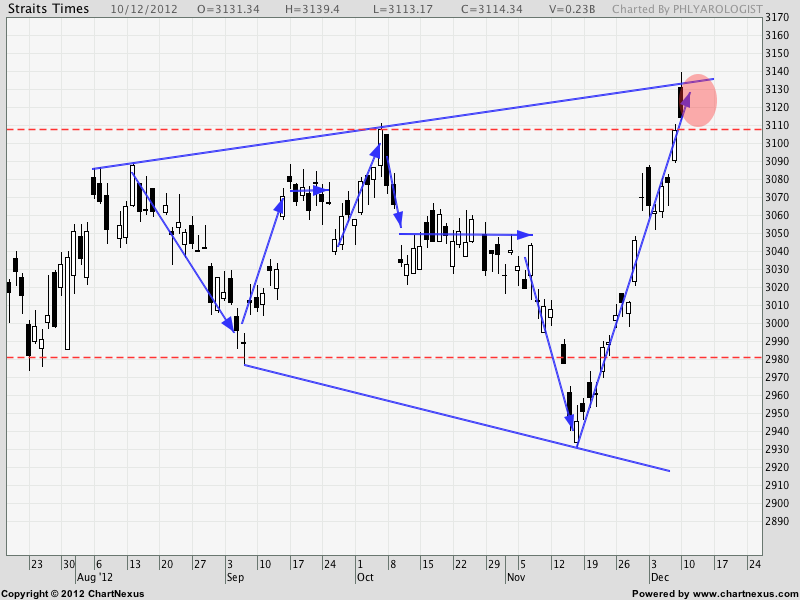Viewport: 800px width, 600px height.
Task: Click the horizontal blue arrow in early November
Action: tap(465, 235)
